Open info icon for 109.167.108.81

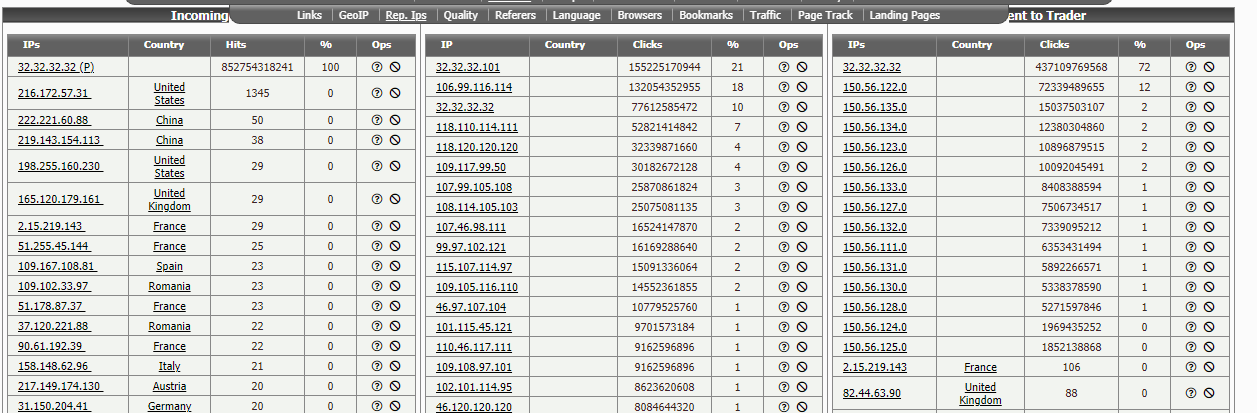pyautogui.click(x=377, y=267)
